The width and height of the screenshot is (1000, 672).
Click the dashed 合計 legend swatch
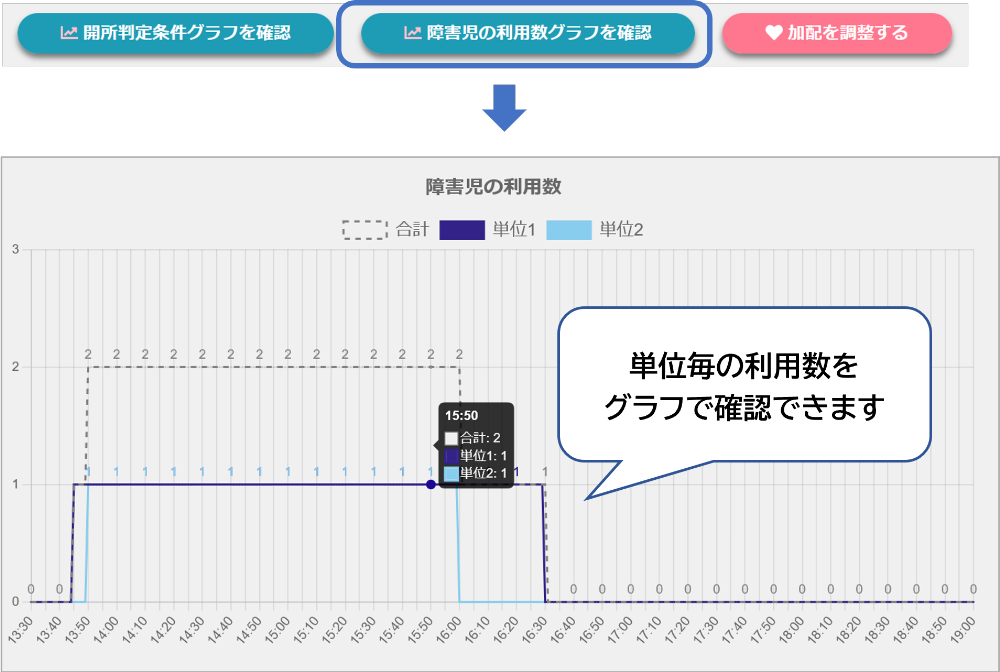tap(364, 230)
